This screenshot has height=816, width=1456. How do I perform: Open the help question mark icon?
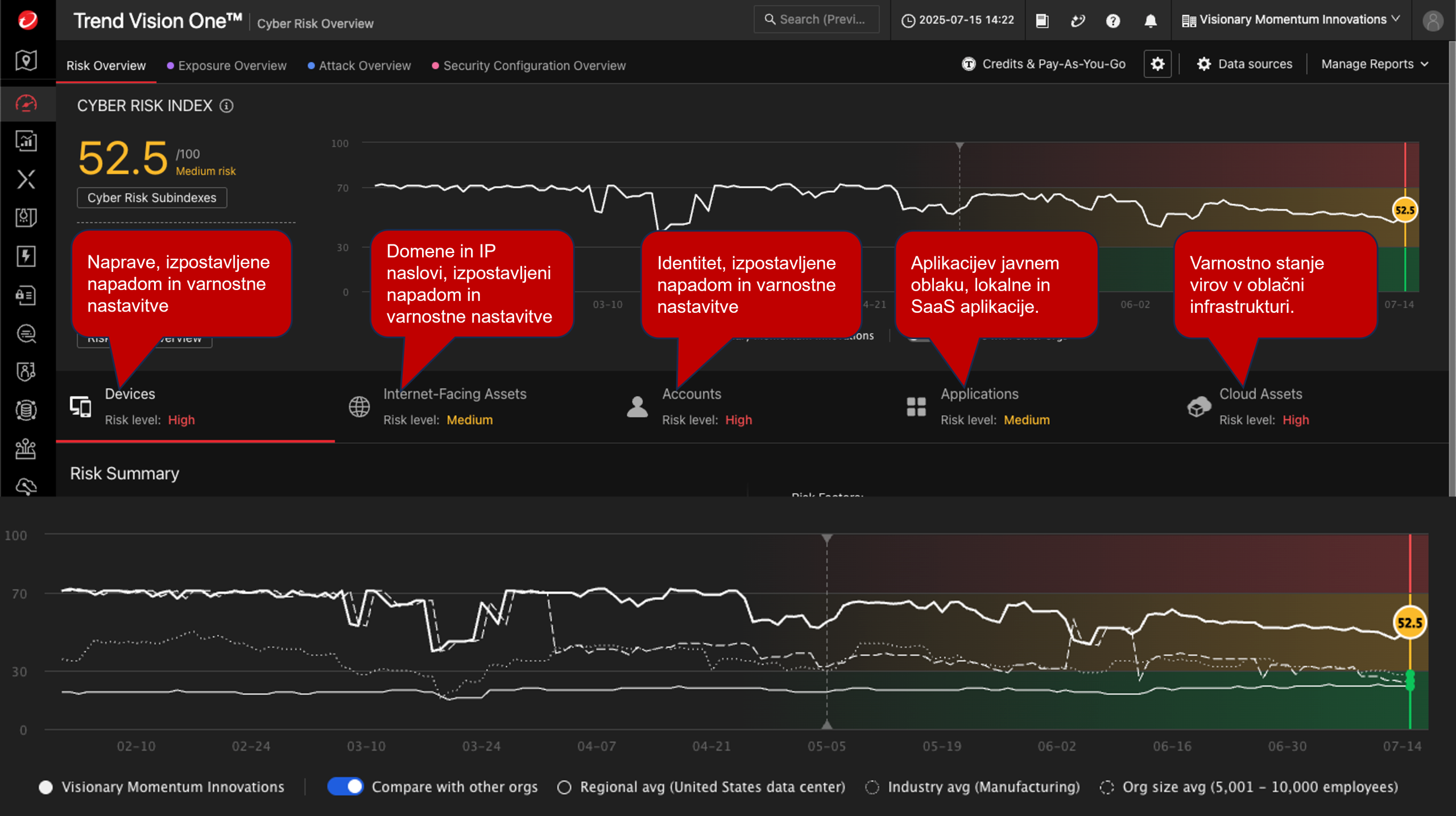tap(1113, 21)
